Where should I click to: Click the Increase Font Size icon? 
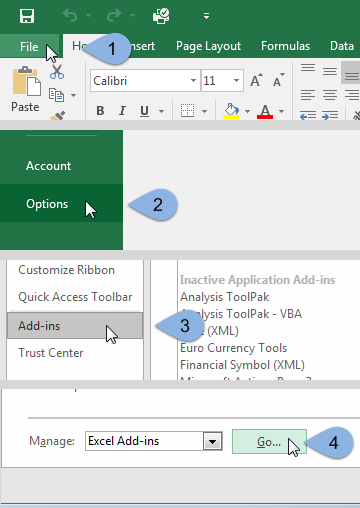[256, 80]
